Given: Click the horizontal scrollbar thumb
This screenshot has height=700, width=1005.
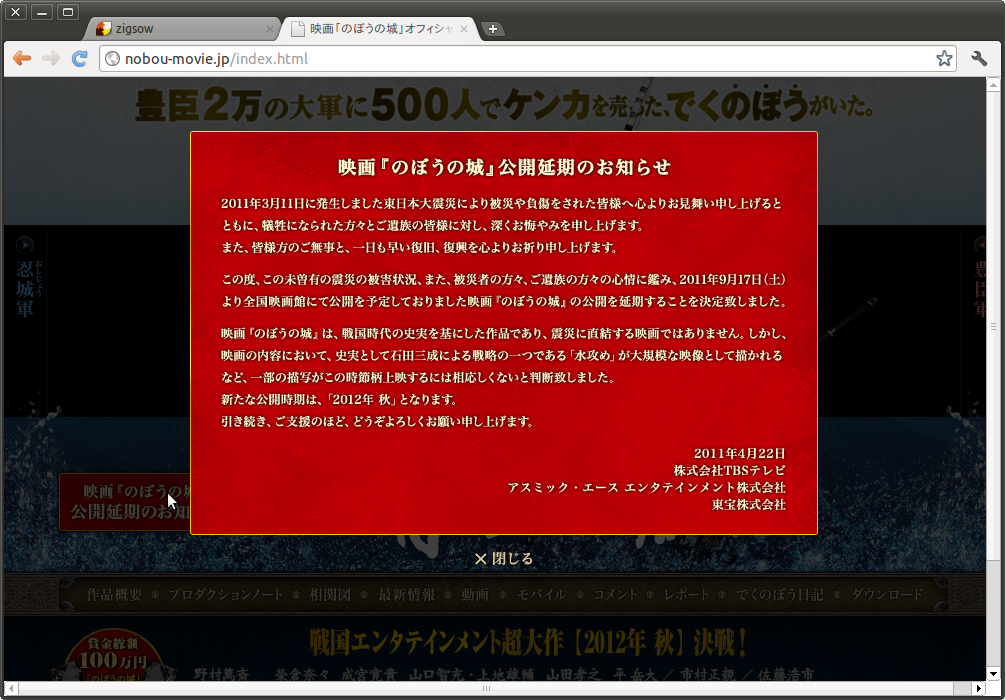Looking at the screenshot, I should coord(486,688).
